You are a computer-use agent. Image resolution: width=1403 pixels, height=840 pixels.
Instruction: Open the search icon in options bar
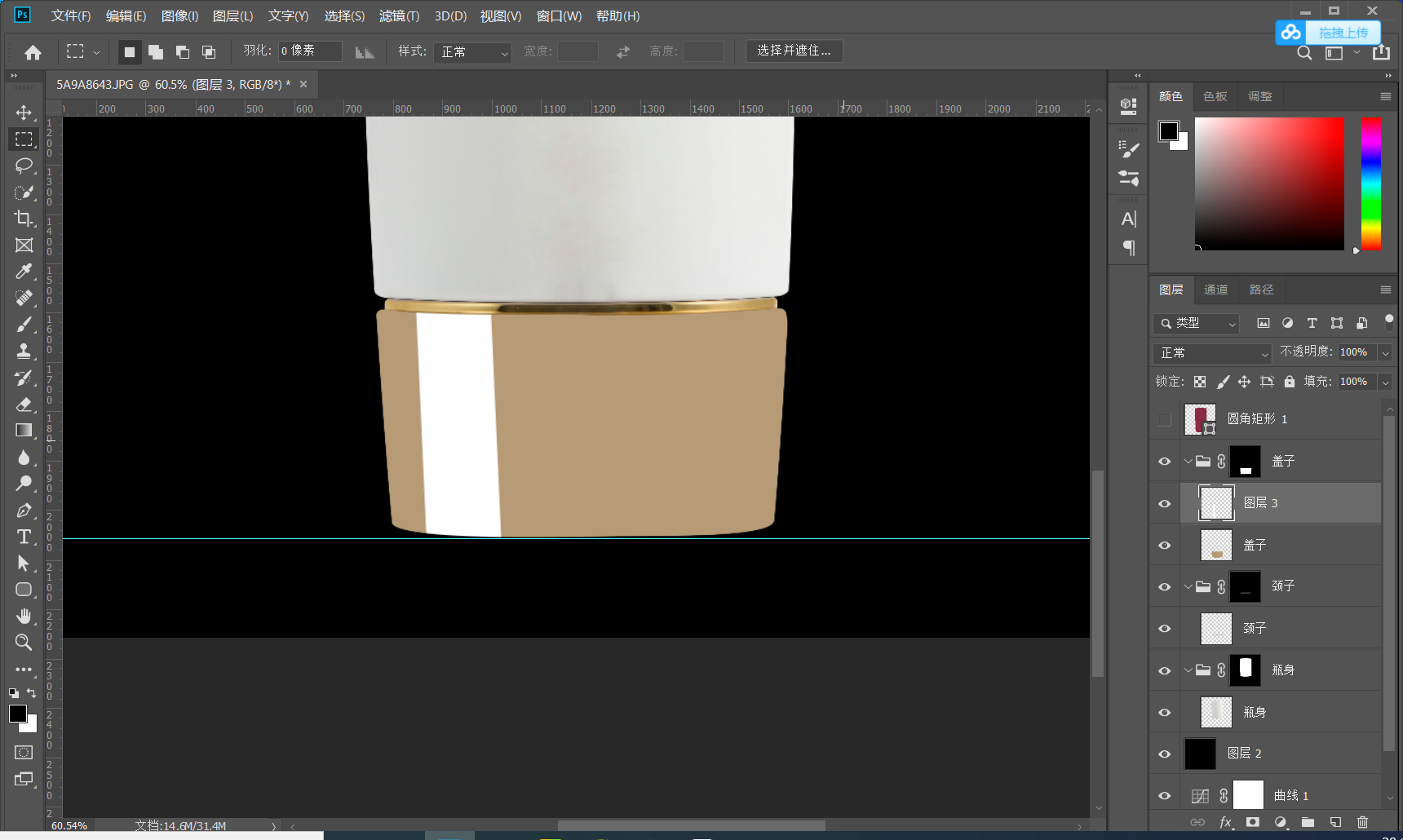1304,53
